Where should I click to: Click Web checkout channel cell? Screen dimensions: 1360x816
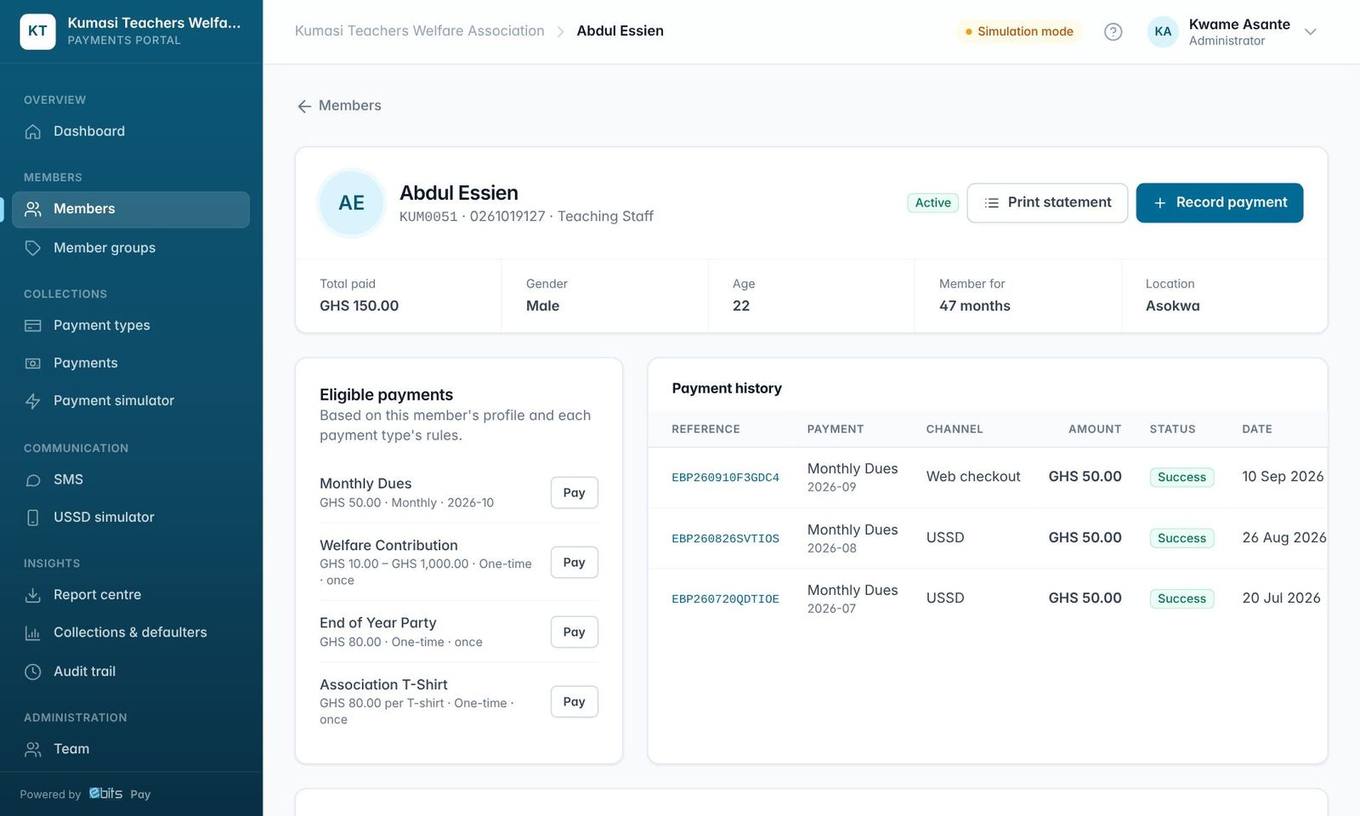point(973,476)
